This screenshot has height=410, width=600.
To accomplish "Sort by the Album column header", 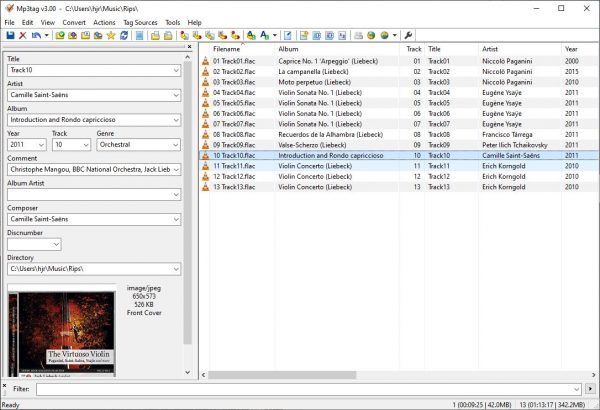I will [x=337, y=49].
